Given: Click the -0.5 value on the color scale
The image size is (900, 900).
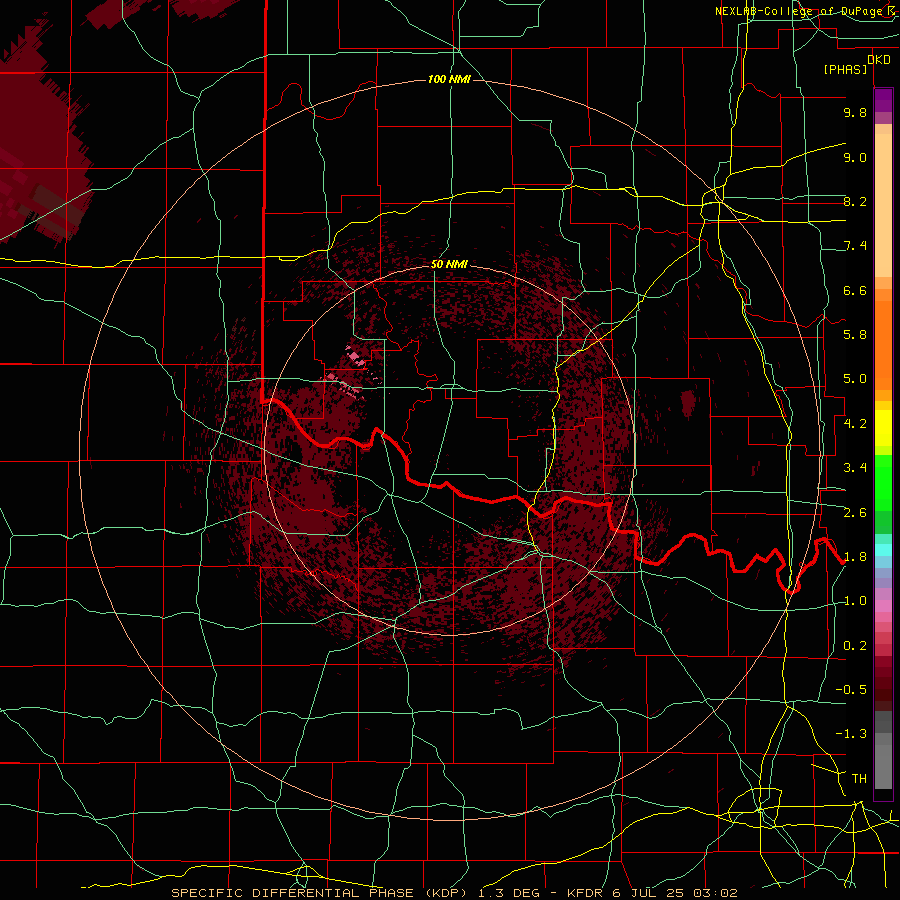Looking at the screenshot, I should [851, 690].
